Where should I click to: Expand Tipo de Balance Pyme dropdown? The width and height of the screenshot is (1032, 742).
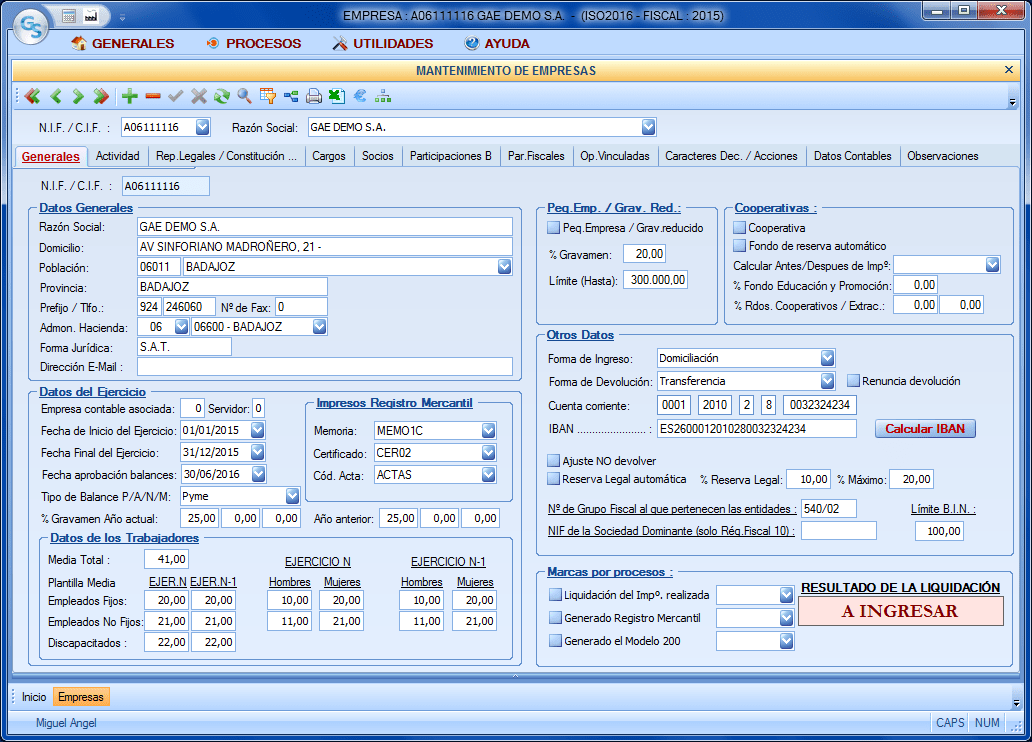(292, 496)
